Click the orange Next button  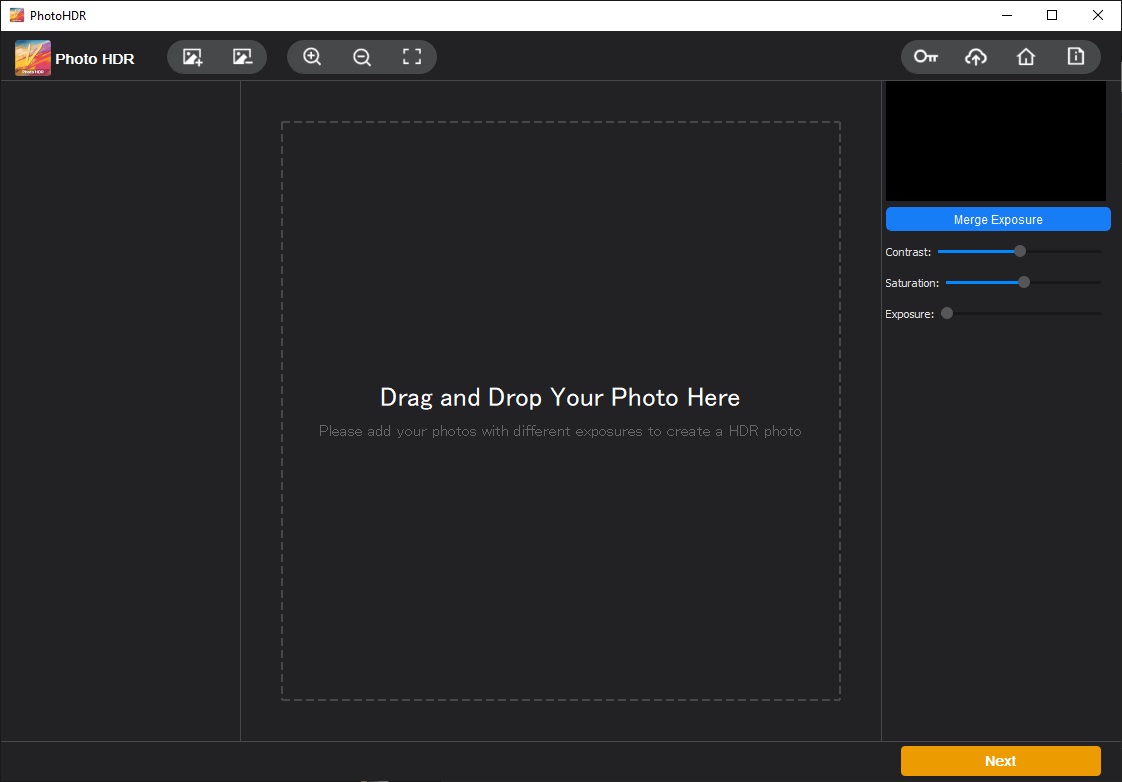pos(1000,761)
